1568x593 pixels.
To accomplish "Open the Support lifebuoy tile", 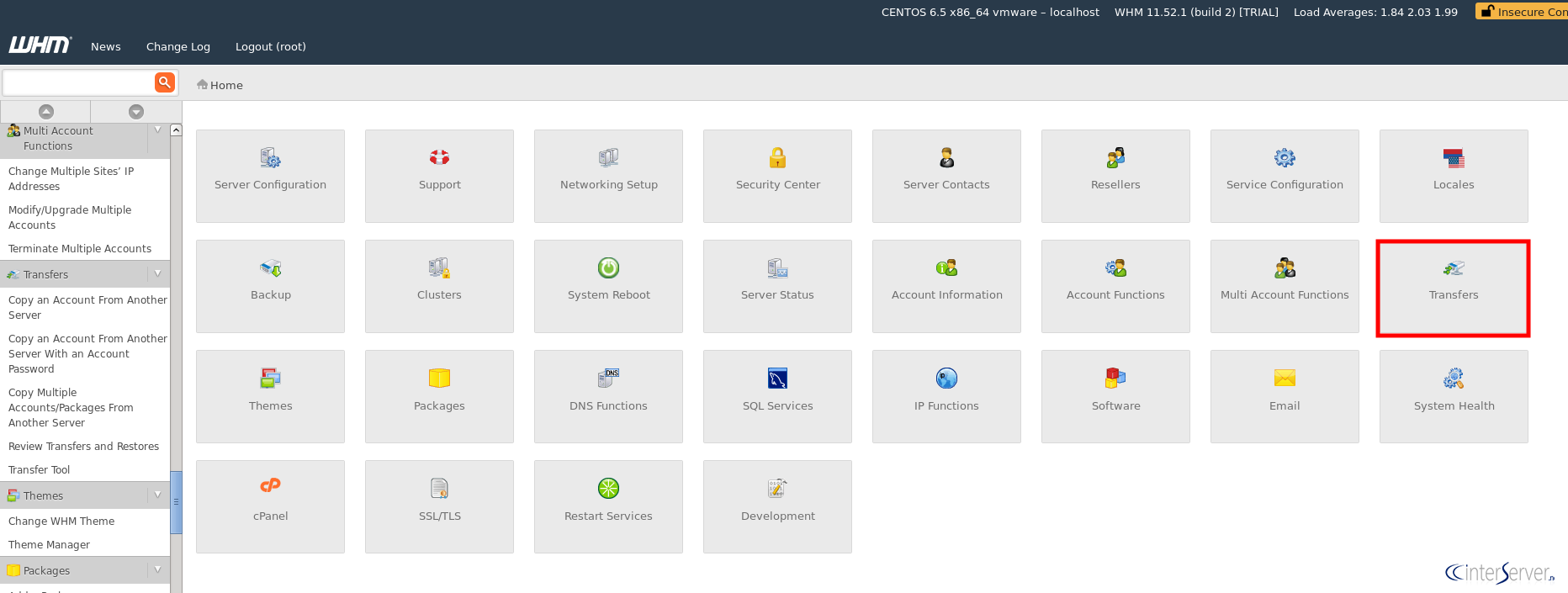I will (439, 176).
